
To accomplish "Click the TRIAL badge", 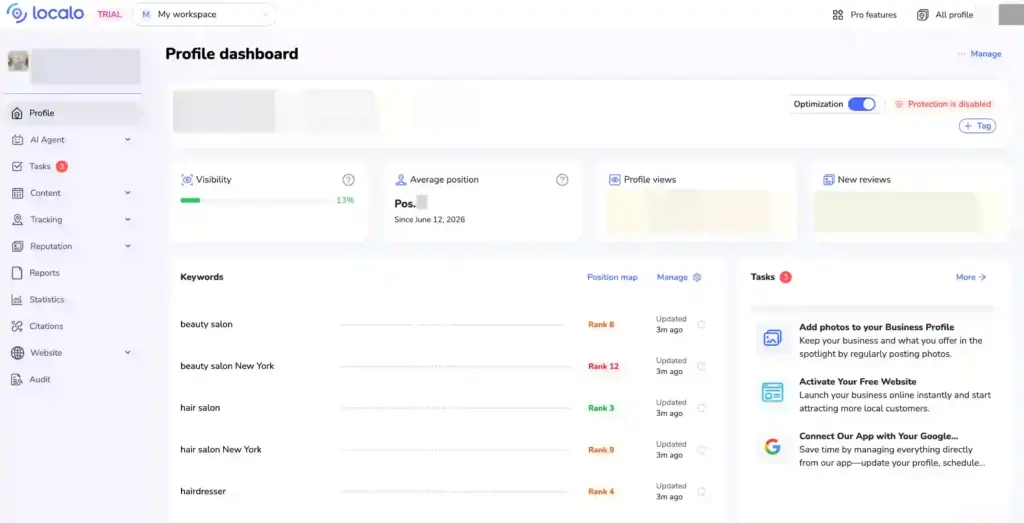I will (x=109, y=14).
